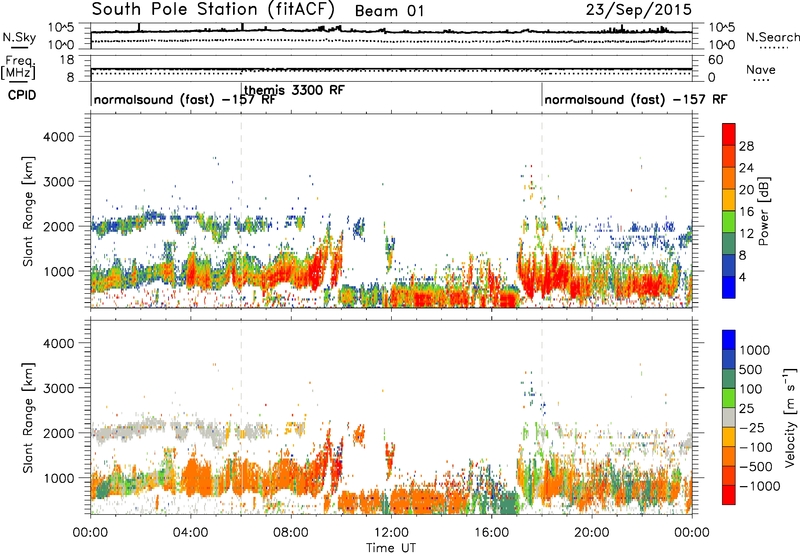Click the '60' Nave axis value
This screenshot has width=800, height=554.
tap(715, 60)
